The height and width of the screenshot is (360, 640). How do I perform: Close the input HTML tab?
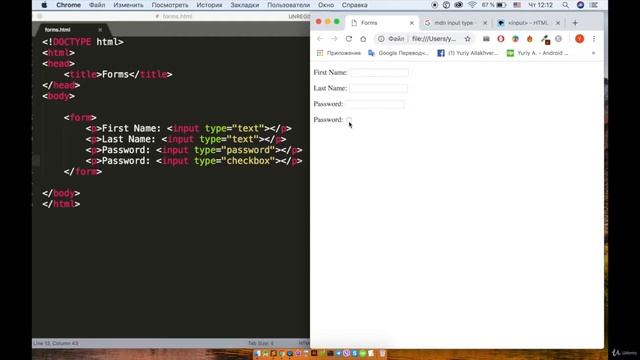[558, 23]
